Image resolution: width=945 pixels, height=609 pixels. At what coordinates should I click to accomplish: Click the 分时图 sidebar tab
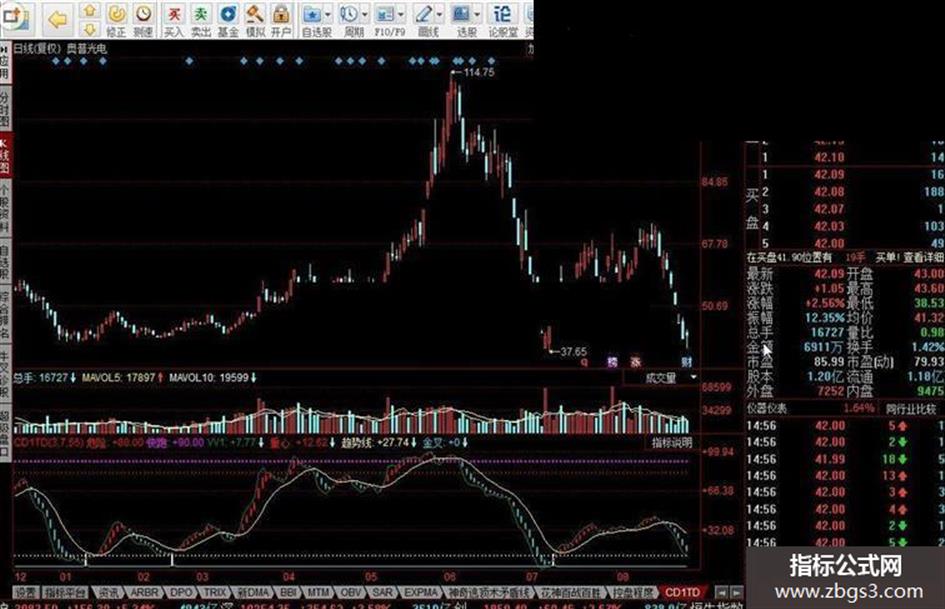(5, 109)
